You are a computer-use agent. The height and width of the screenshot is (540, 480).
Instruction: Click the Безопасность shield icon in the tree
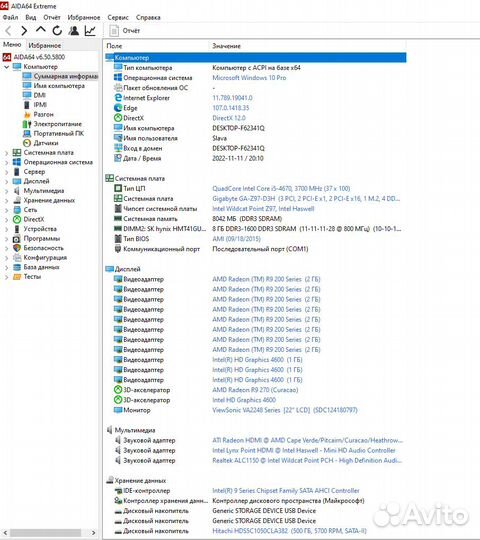17,248
